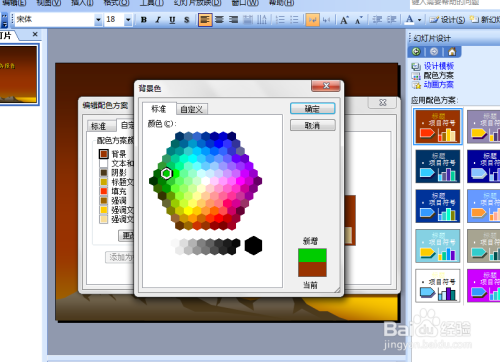This screenshot has height=362, width=500.
Task: Toggle underline formatting in toolbar
Action: click(x=172, y=20)
